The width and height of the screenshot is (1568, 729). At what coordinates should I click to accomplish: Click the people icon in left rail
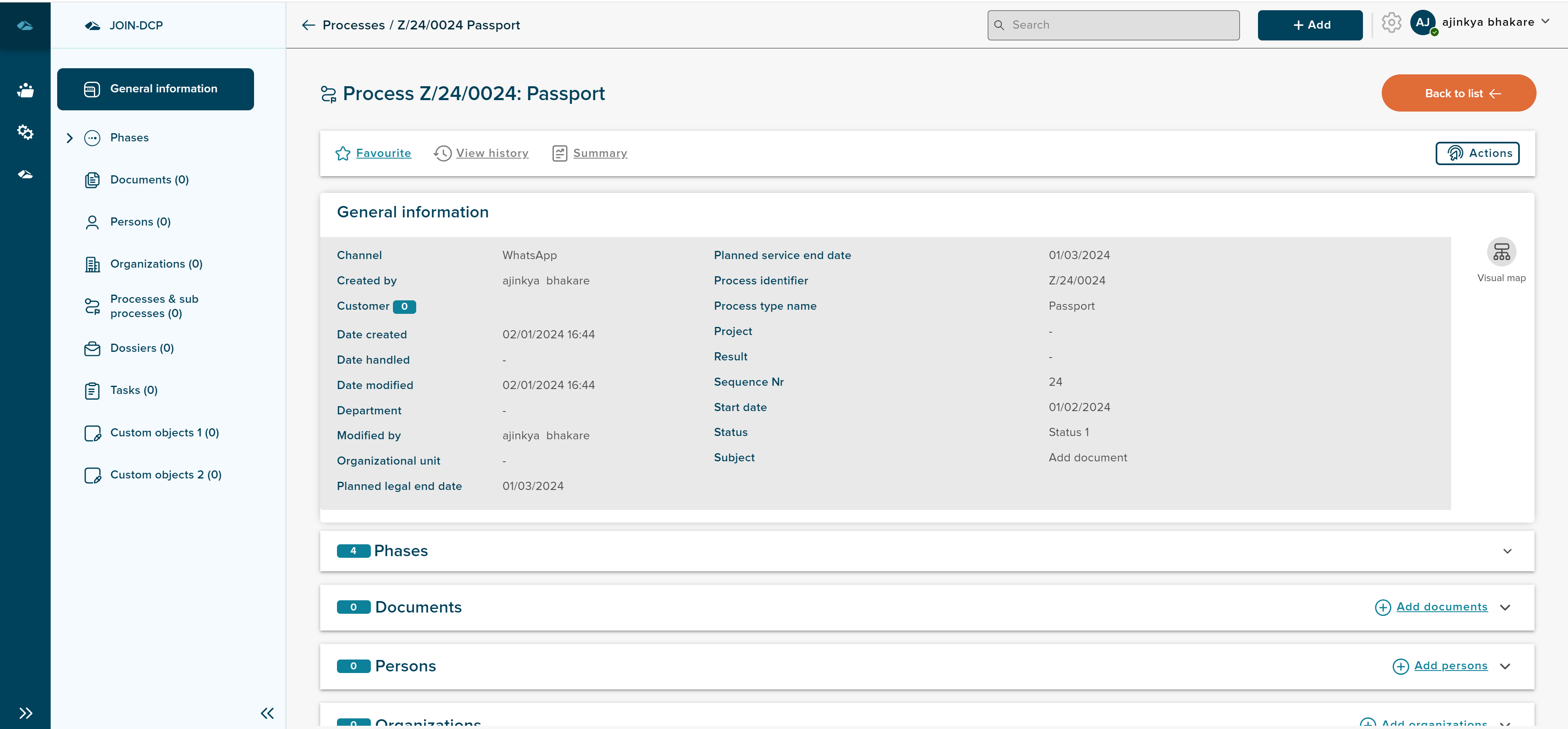pyautogui.click(x=25, y=90)
